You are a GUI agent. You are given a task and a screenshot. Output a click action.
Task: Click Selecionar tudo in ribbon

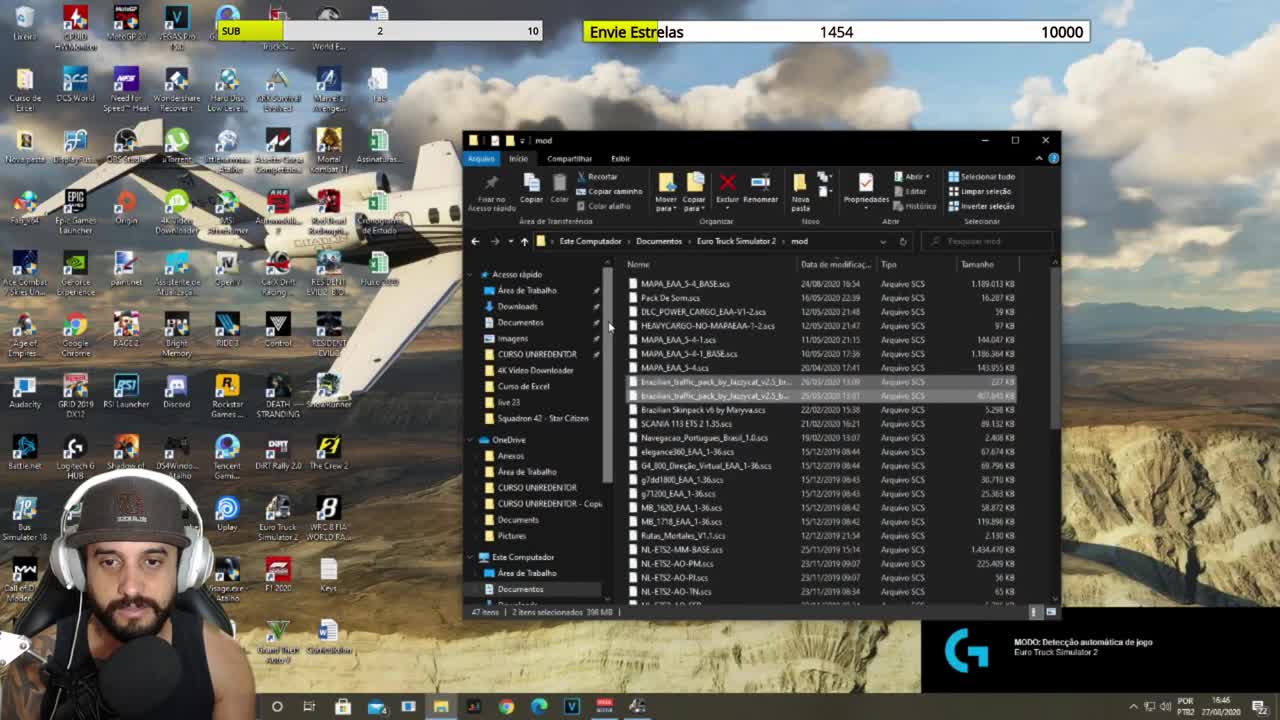980,177
